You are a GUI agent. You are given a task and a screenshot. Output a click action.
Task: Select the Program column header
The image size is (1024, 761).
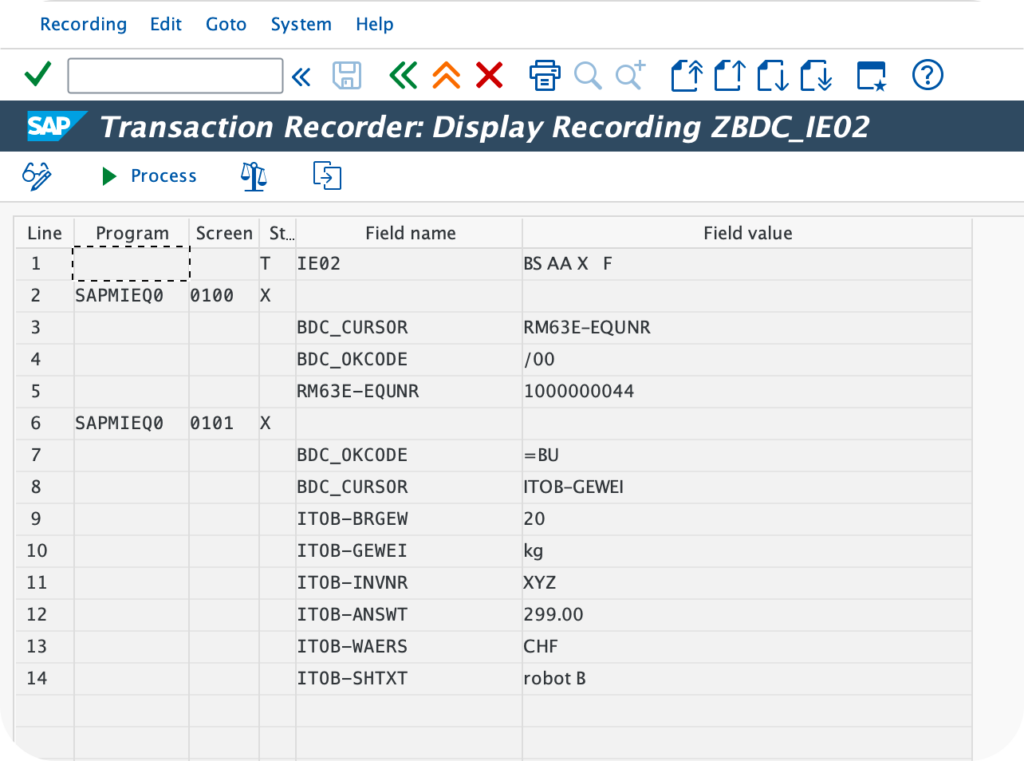132,233
